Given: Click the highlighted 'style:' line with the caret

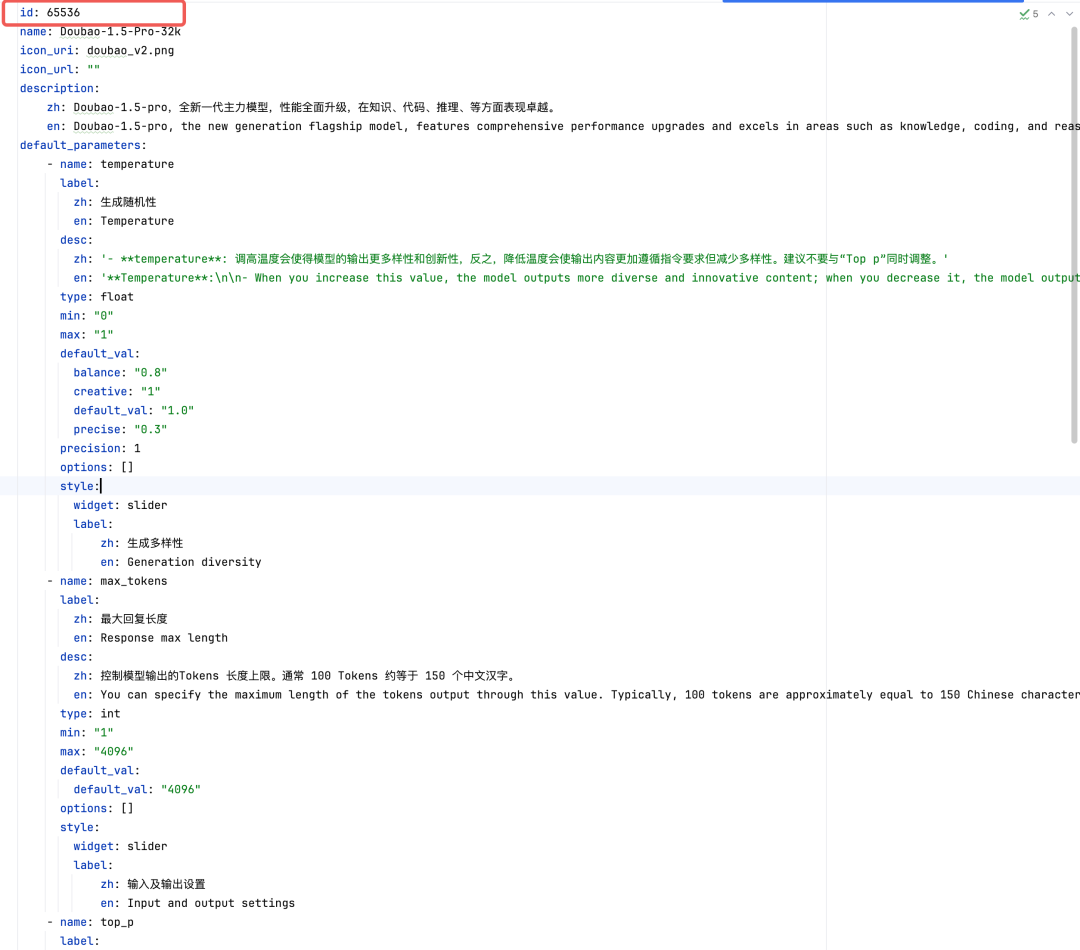Looking at the screenshot, I should pyautogui.click(x=80, y=486).
